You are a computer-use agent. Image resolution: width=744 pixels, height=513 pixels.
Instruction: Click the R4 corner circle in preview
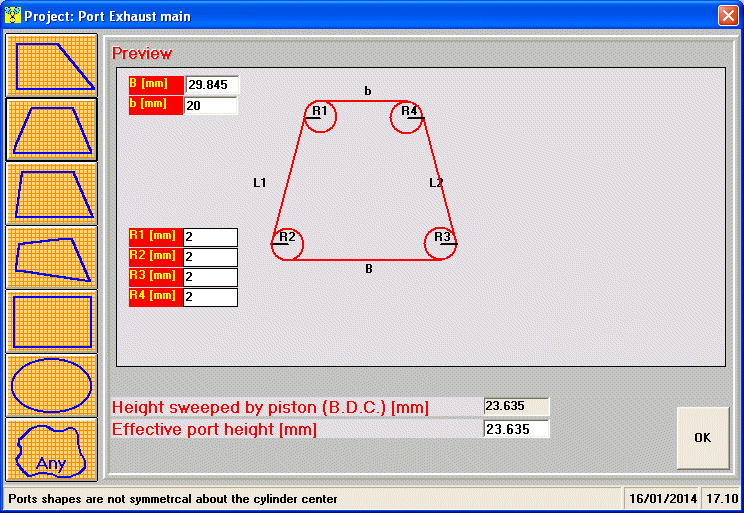(407, 117)
